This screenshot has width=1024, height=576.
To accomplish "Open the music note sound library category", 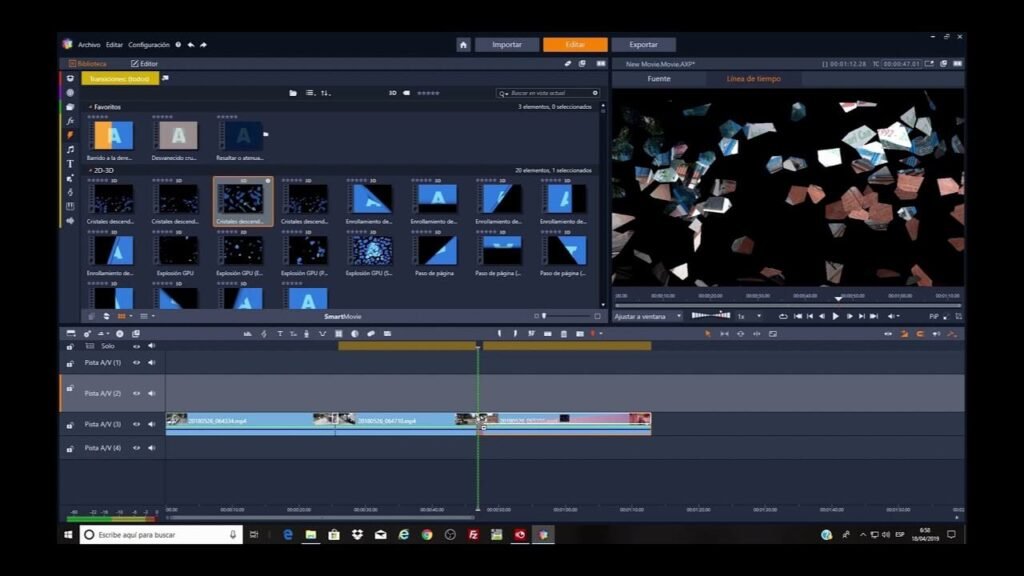I will pos(70,150).
